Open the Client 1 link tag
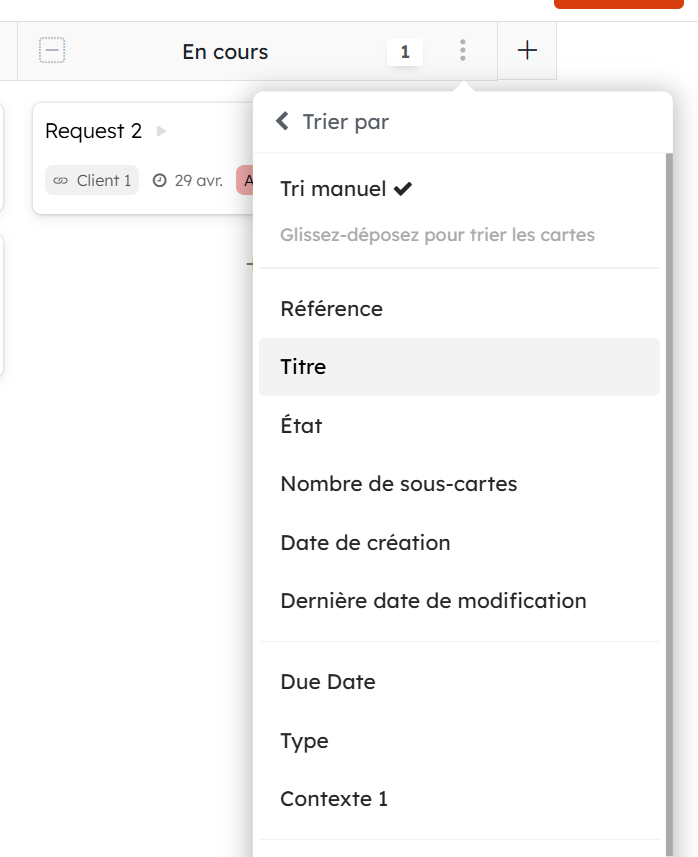Image resolution: width=698 pixels, height=857 pixels. pyautogui.click(x=92, y=181)
